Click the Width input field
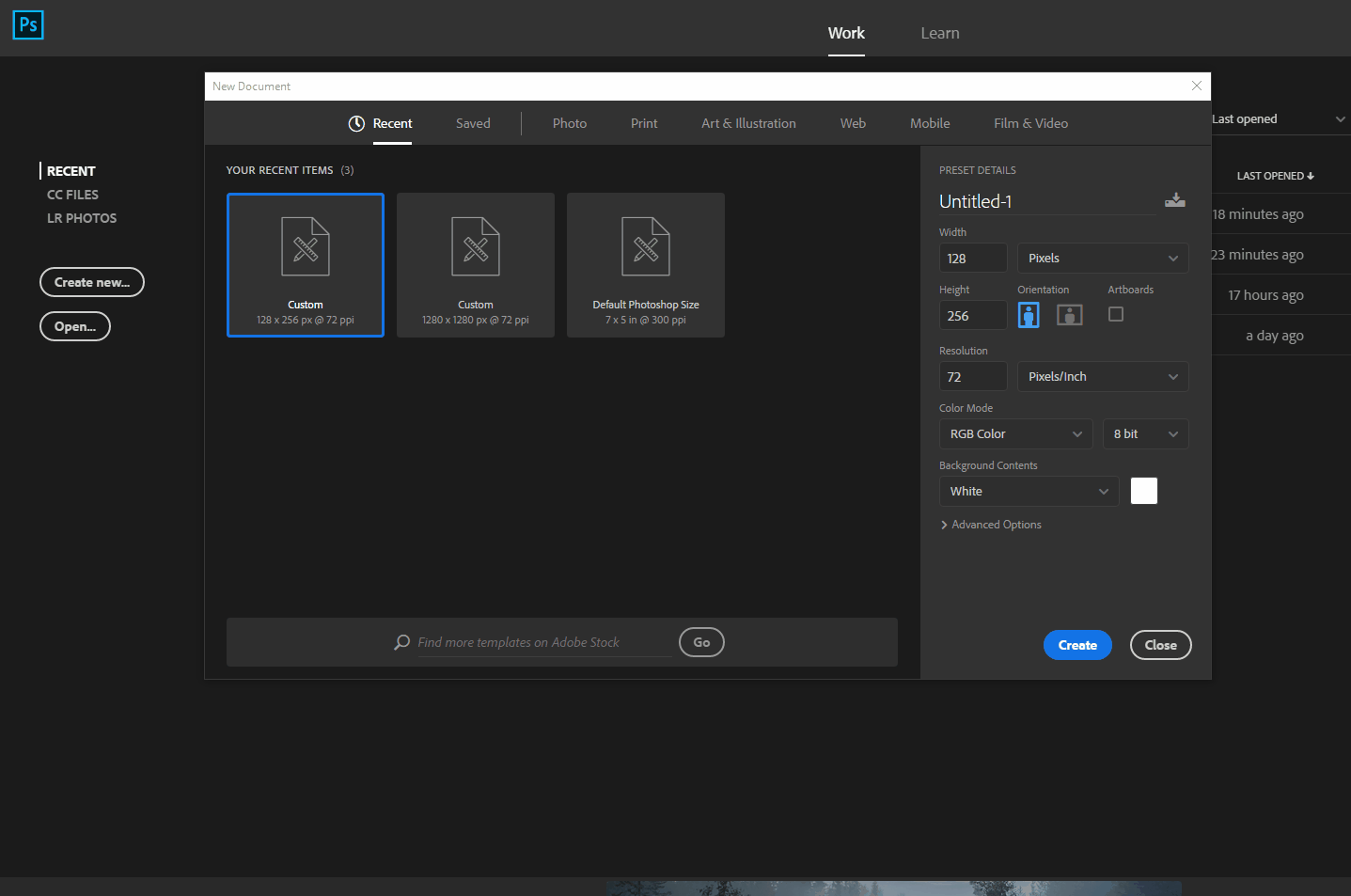 [973, 258]
